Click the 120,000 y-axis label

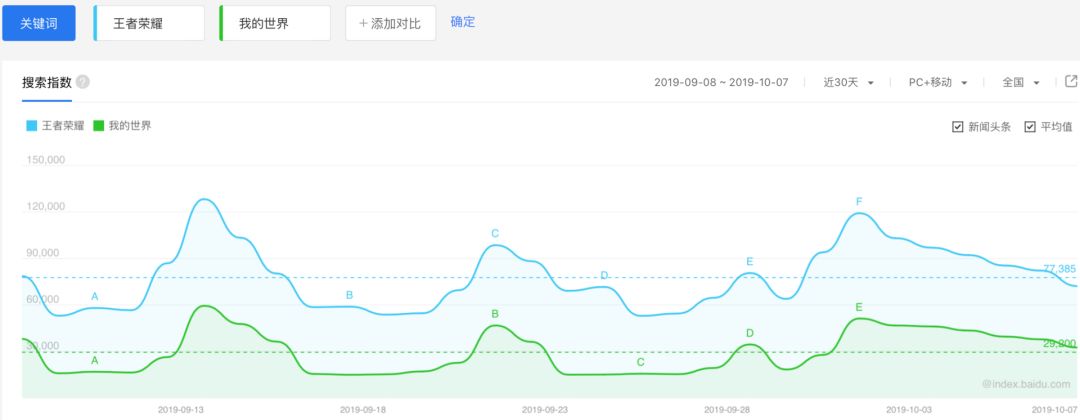[45, 207]
